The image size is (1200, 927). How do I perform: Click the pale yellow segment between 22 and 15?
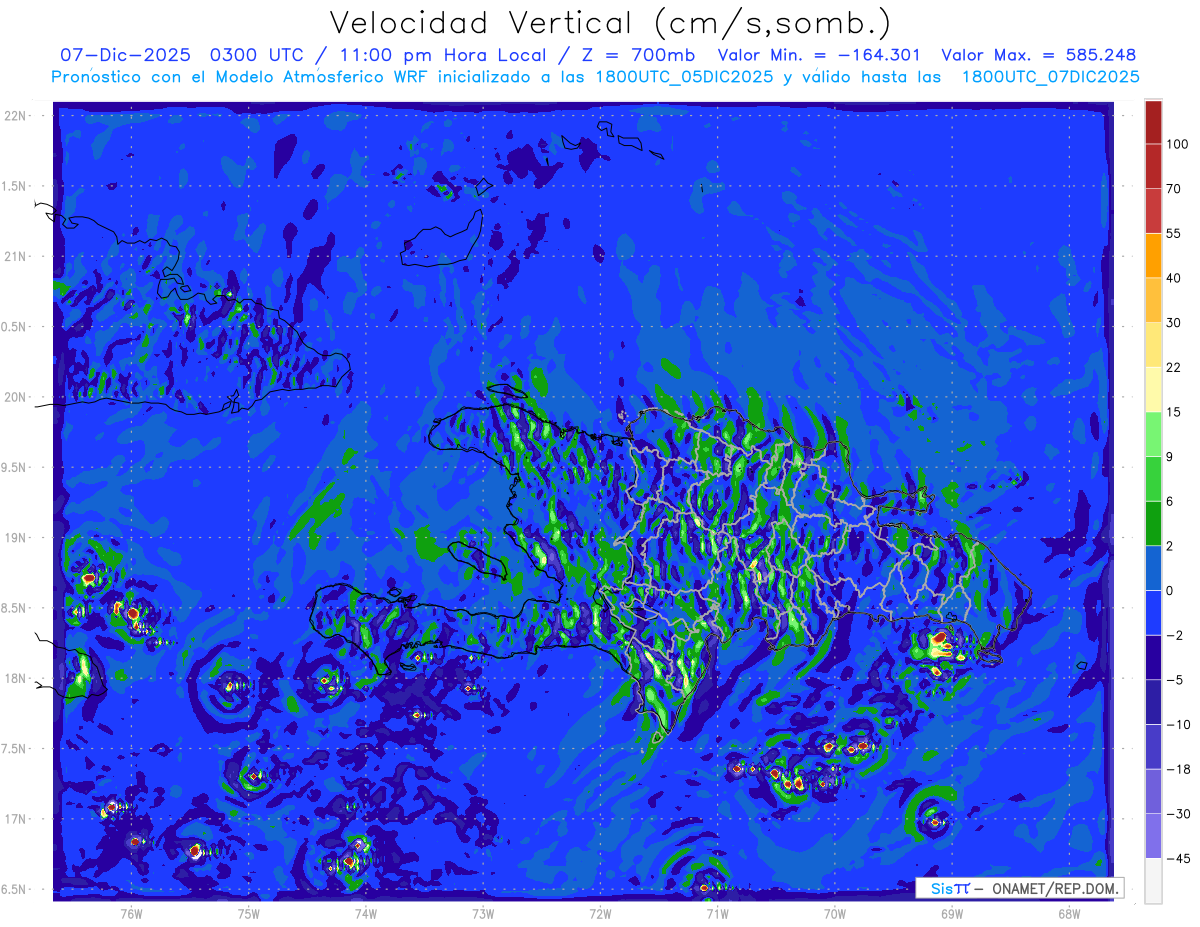point(1153,390)
